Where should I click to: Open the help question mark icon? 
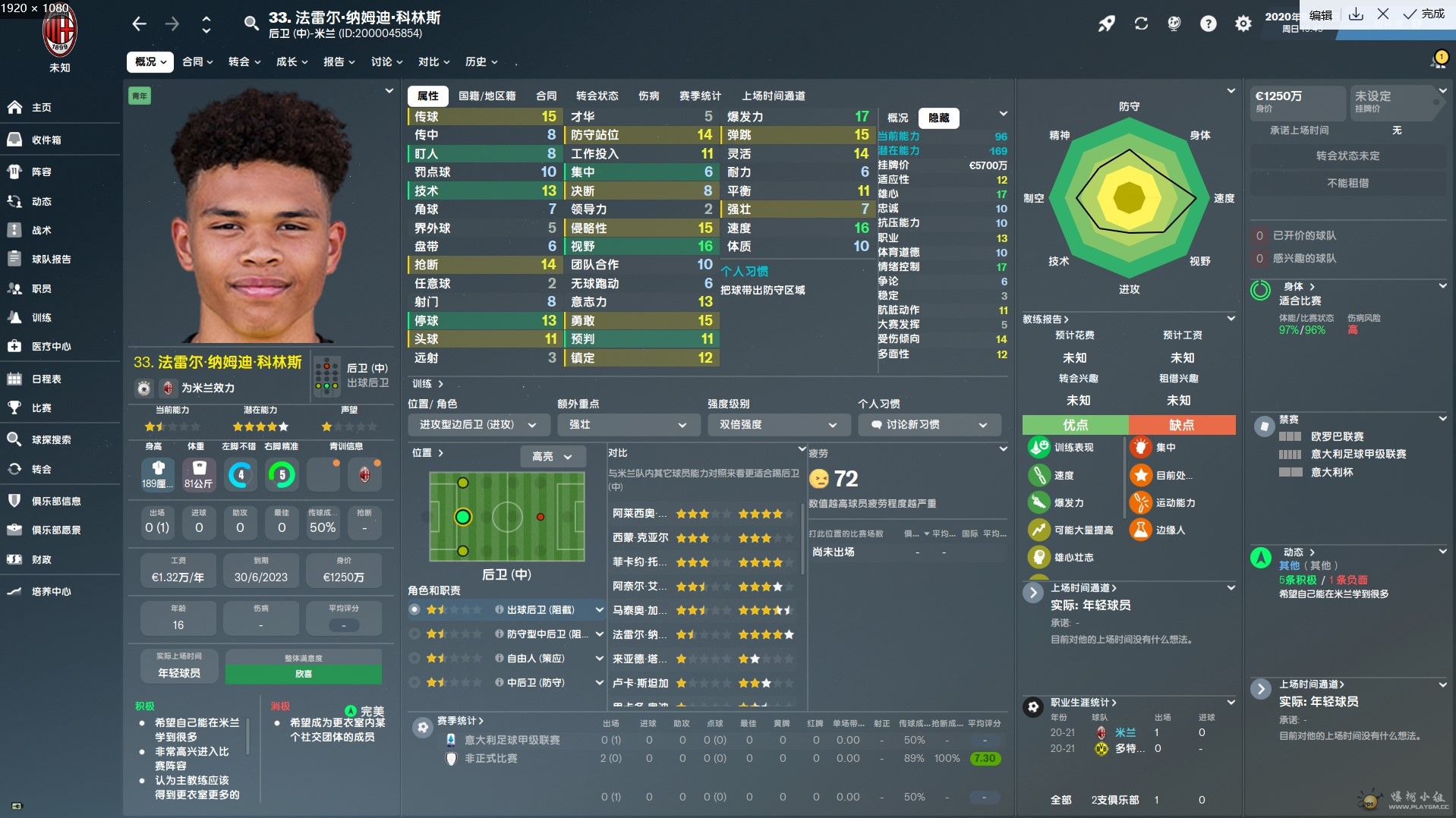tap(1208, 24)
